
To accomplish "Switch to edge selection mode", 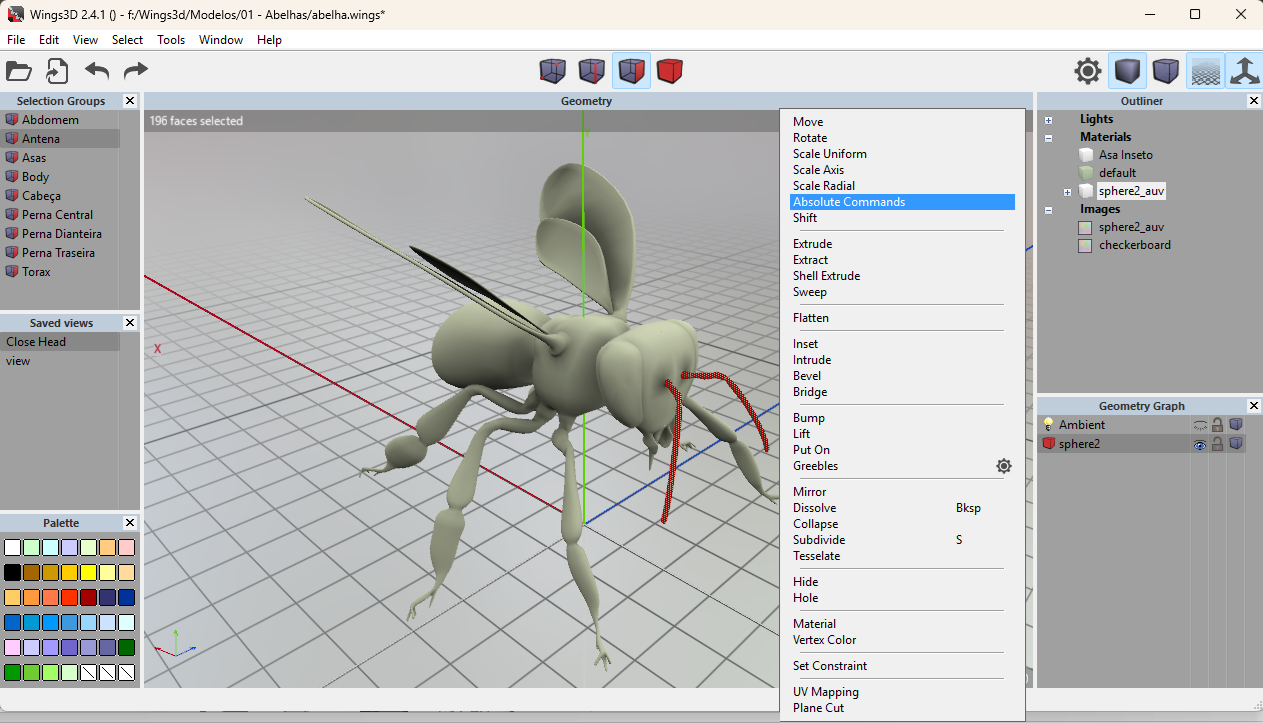I will 592,71.
